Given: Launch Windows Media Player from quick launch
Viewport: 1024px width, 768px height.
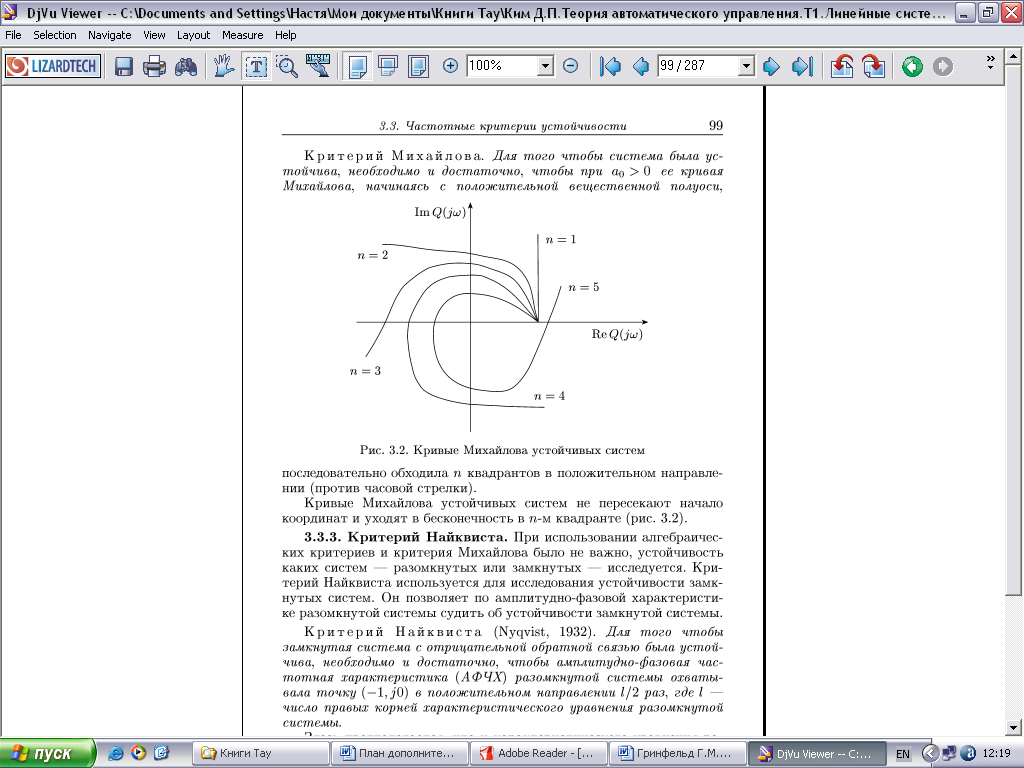Looking at the screenshot, I should click(x=138, y=753).
